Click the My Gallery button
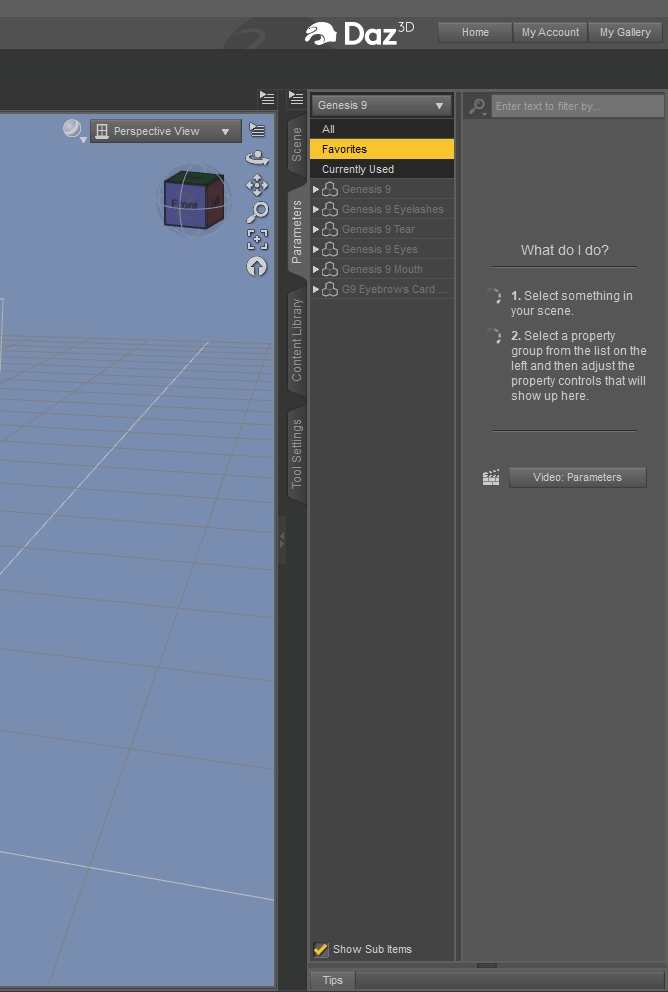Screen dimensions: 668x992 [x=625, y=32]
